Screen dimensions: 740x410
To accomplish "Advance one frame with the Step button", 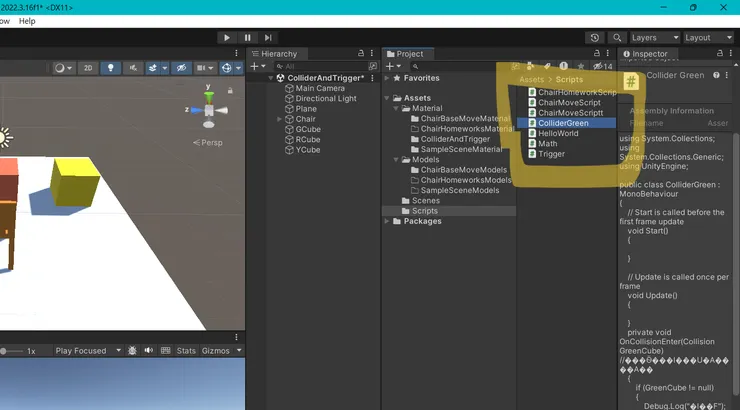I will pos(268,38).
